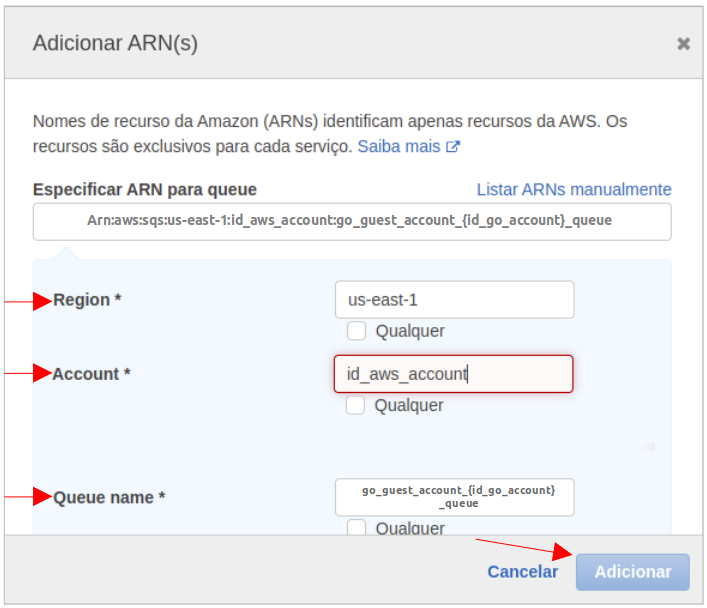Select the Queue name input field
707x608 pixels.
coord(454,497)
